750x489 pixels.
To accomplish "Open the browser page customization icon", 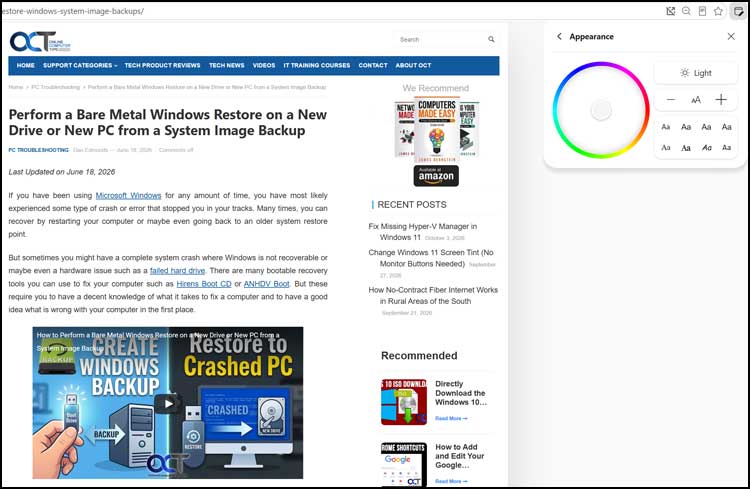I will coord(739,11).
